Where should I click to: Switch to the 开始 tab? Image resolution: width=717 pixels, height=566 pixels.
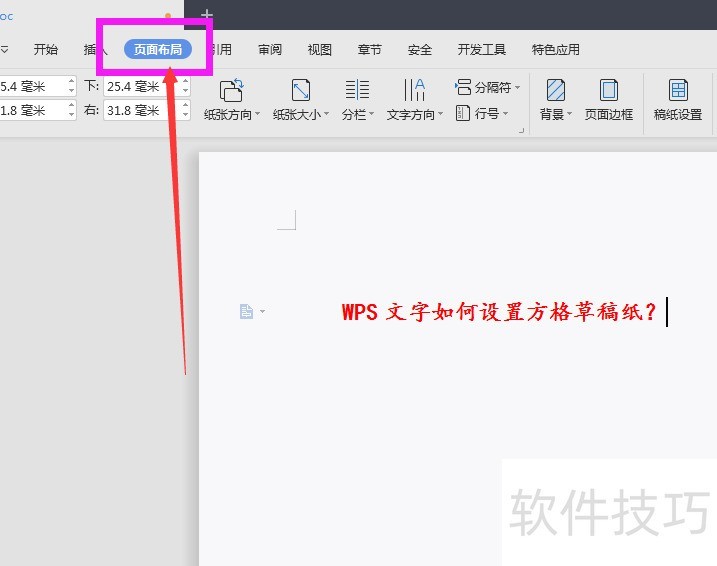[46, 49]
